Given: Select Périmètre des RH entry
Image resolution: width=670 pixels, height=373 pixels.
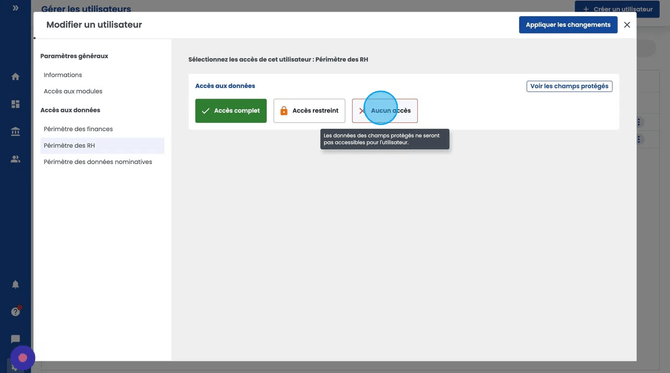Looking at the screenshot, I should tap(102, 146).
